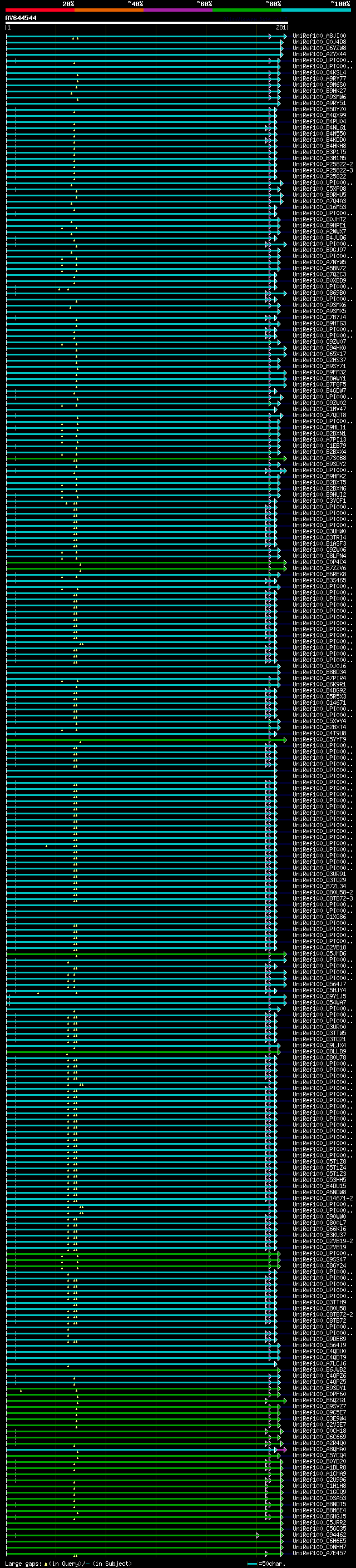The image size is (356, 1568).
Task: Click the label UniRef100_B3P1T5
Action: coord(319,152)
